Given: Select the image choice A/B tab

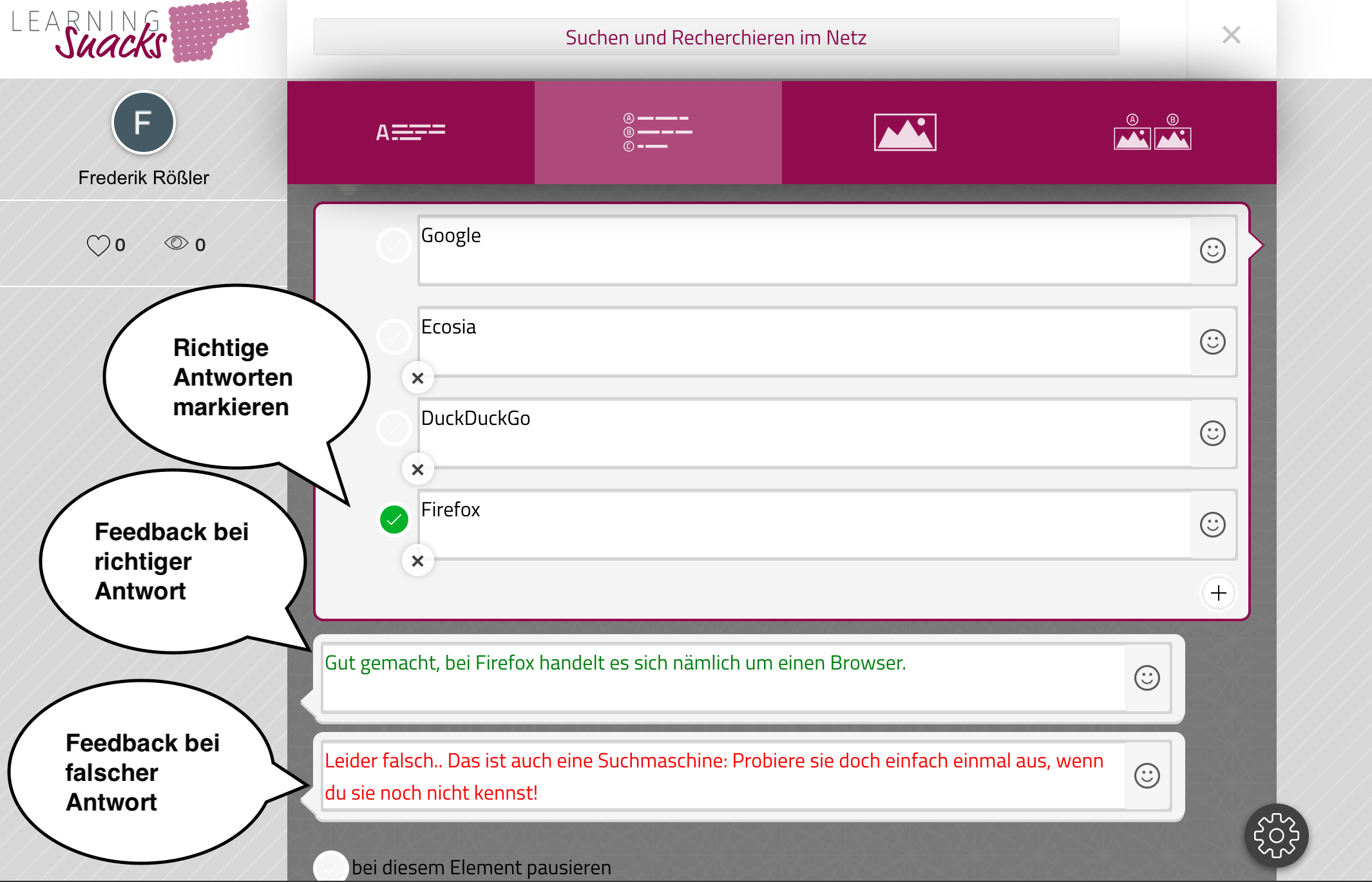Looking at the screenshot, I should tap(1152, 132).
